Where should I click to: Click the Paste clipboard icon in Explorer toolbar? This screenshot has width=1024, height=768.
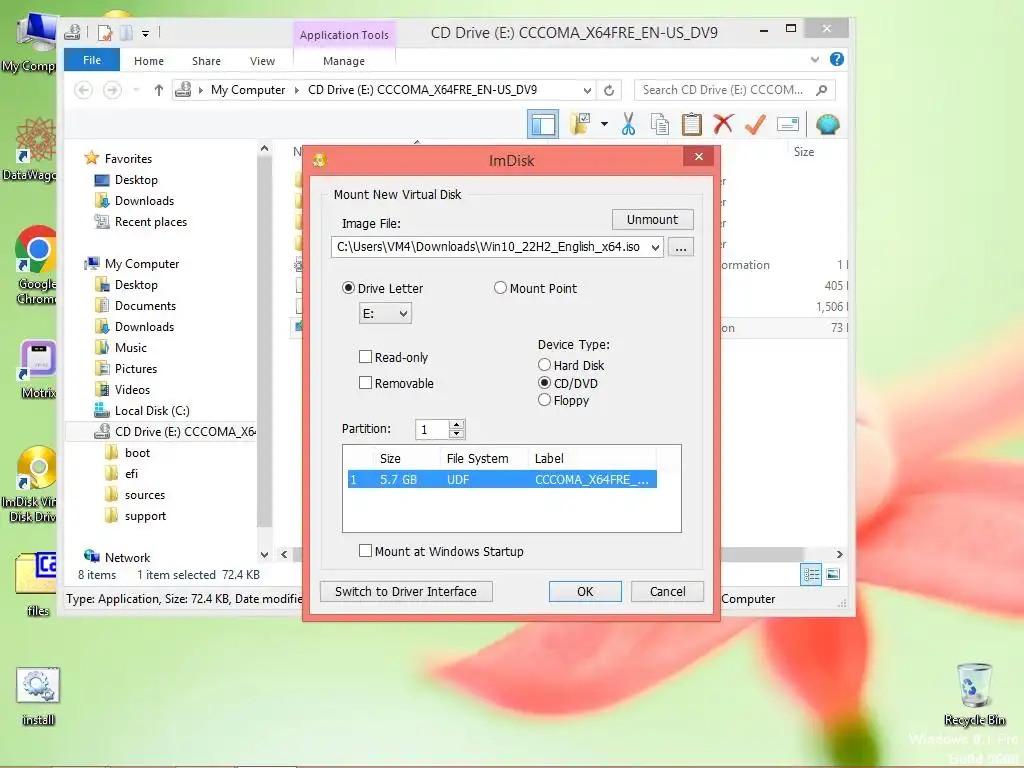(x=691, y=124)
